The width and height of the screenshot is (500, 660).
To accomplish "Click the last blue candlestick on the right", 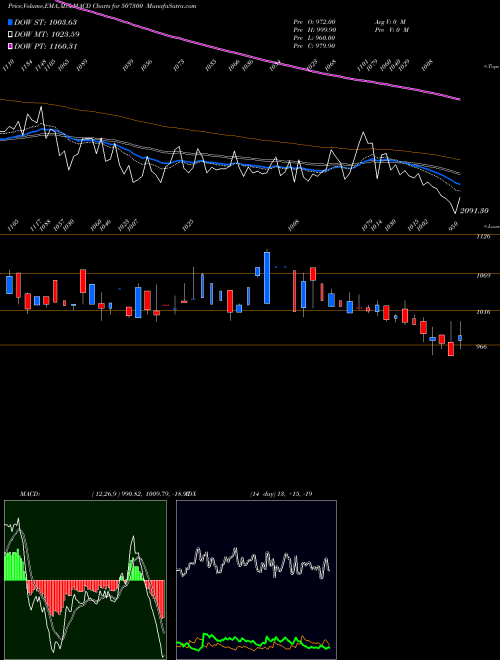I will [x=460, y=338].
